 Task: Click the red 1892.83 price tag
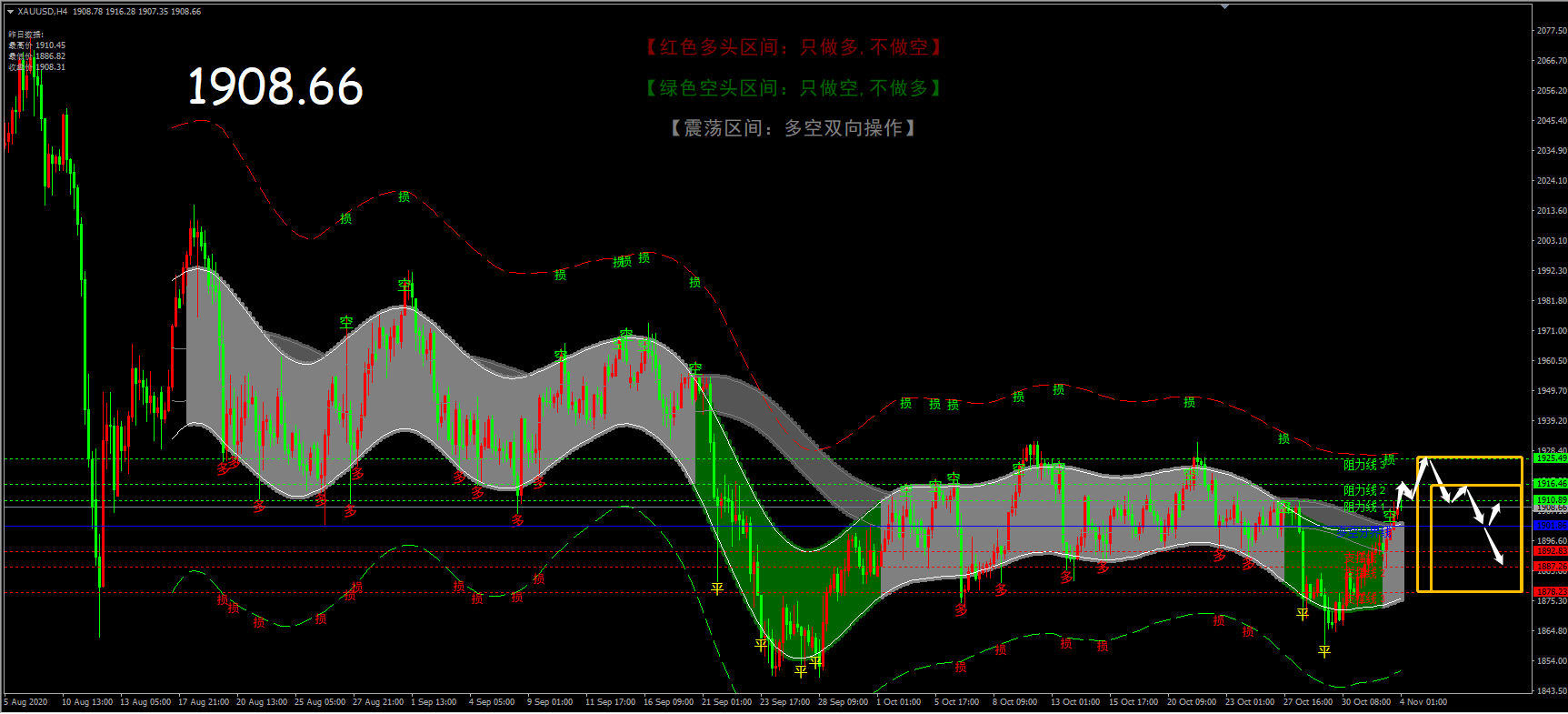[x=1551, y=551]
